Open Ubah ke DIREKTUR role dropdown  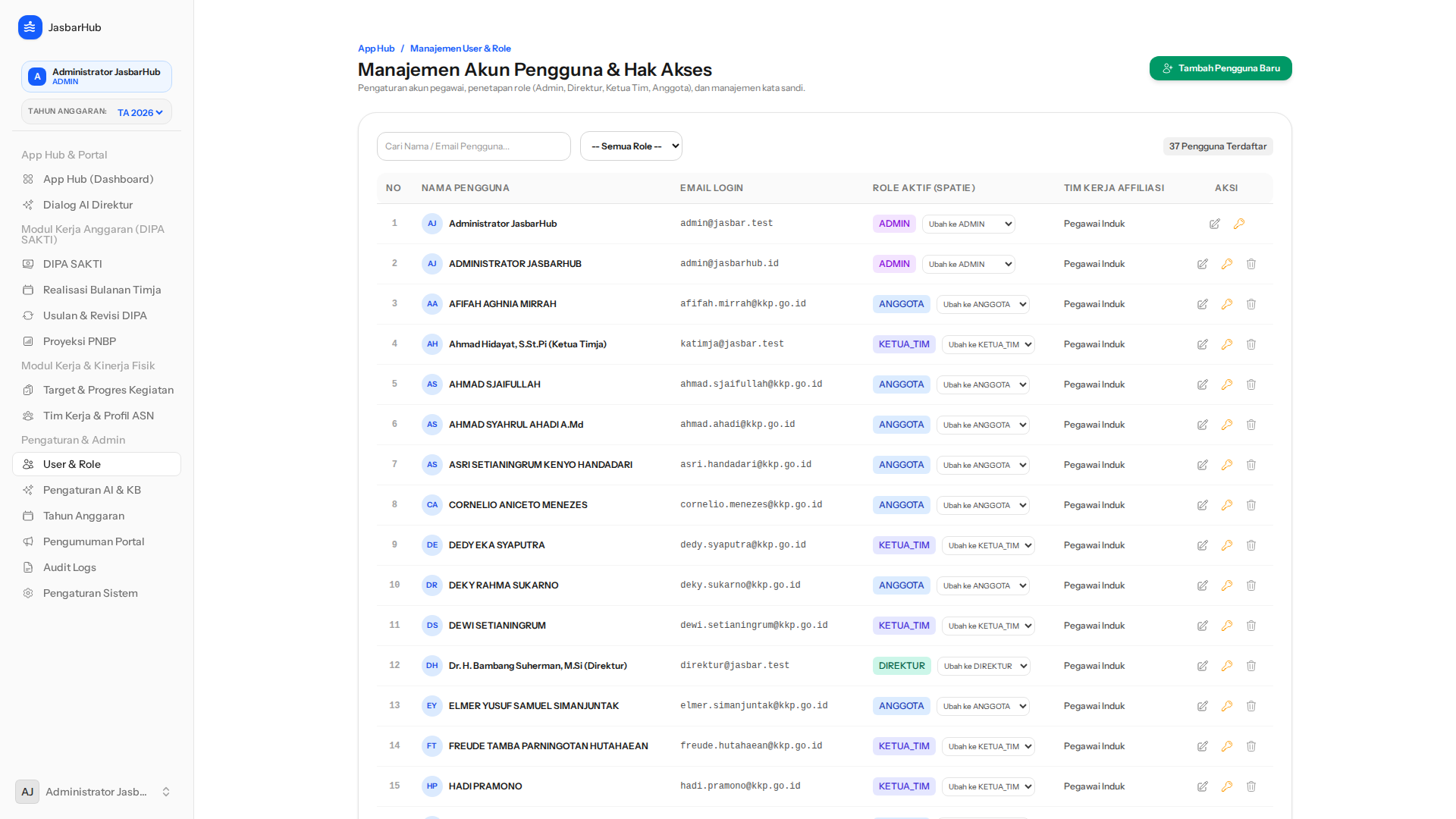(x=984, y=666)
